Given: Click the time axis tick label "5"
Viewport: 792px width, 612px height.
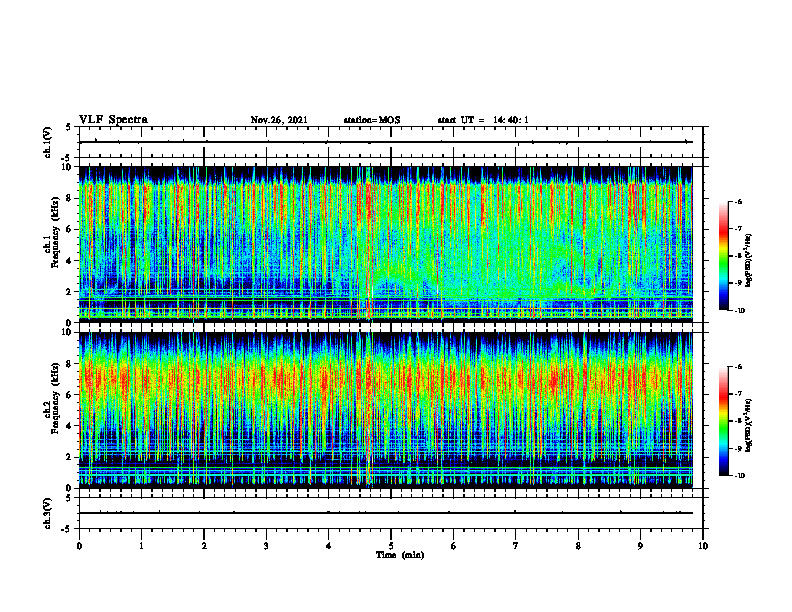Looking at the screenshot, I should point(391,546).
